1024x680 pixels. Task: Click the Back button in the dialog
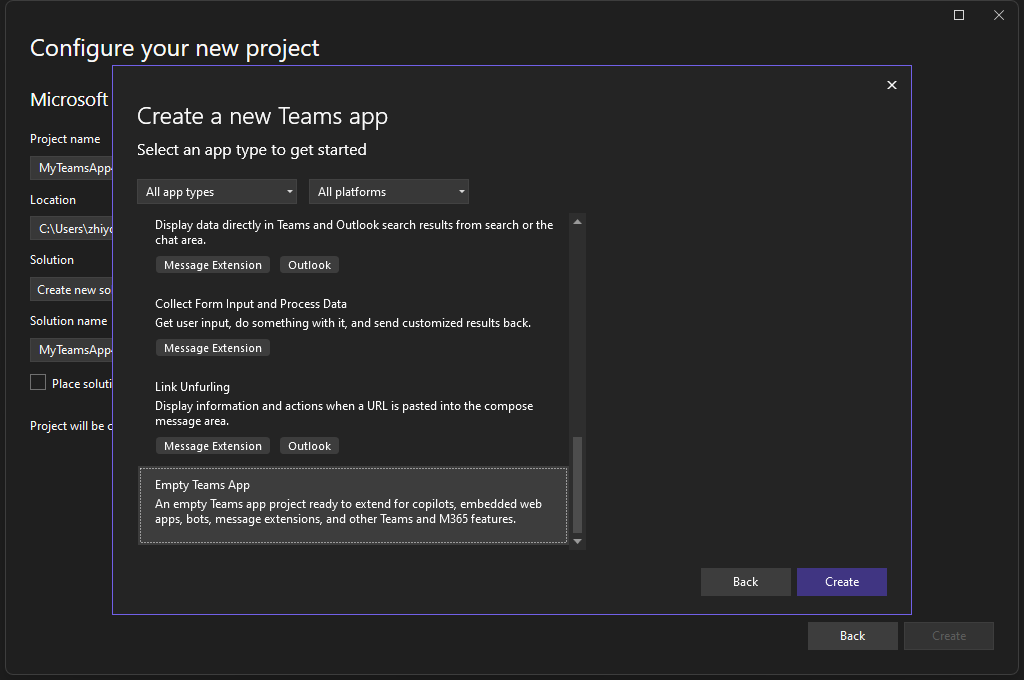tap(745, 581)
